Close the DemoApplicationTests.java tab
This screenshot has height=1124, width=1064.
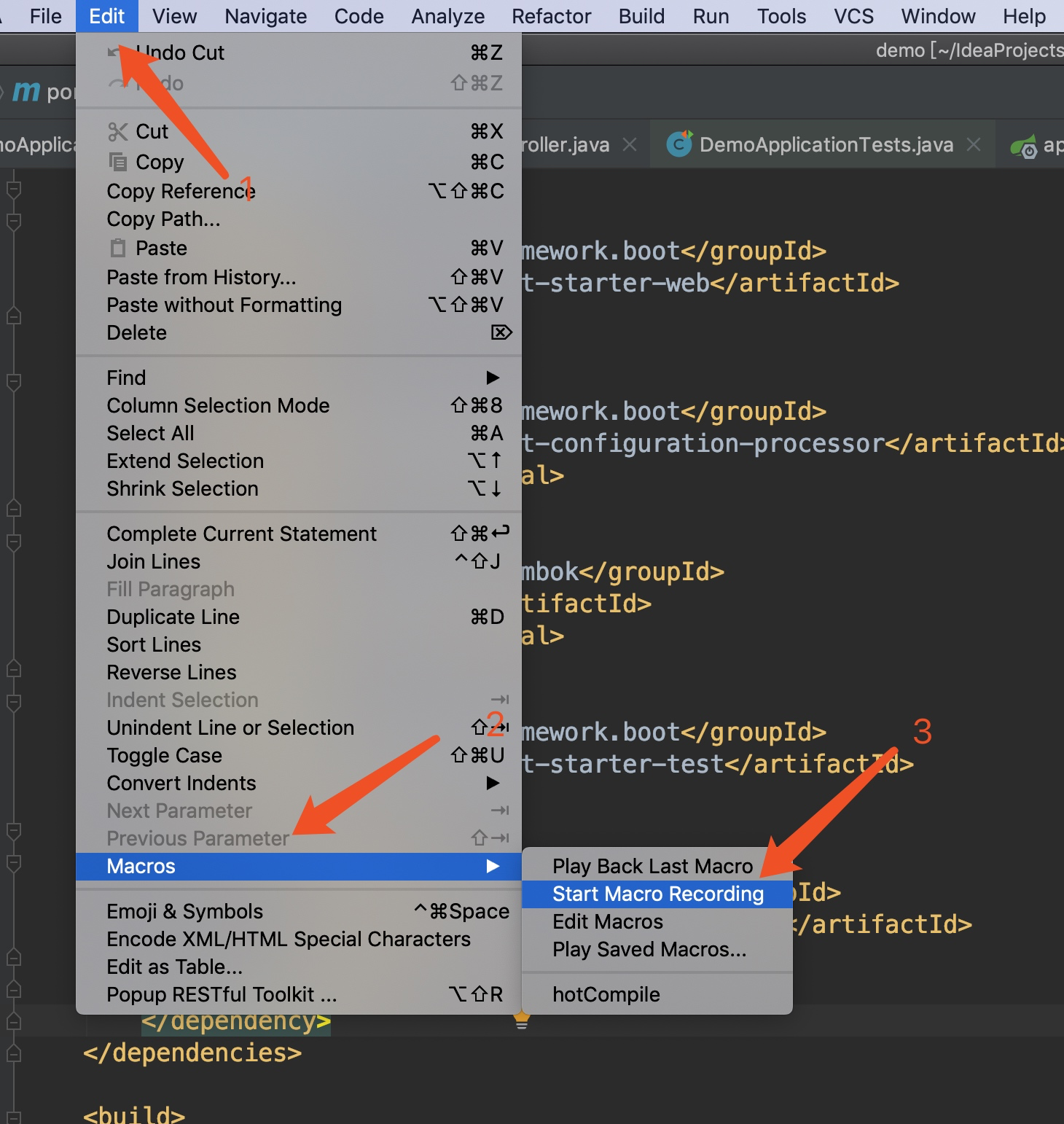[x=974, y=144]
